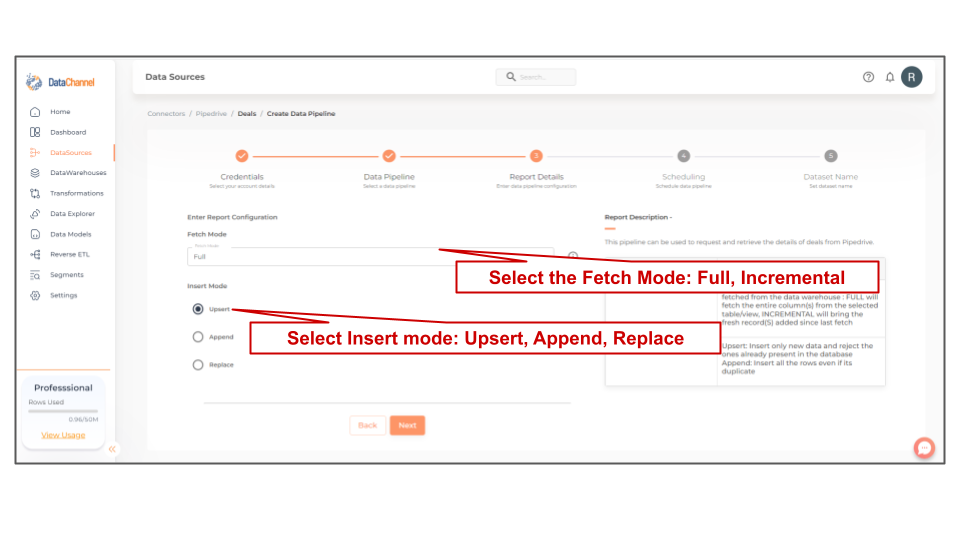Image resolution: width=960 pixels, height=540 pixels.
Task: Open the Dashboard icon in sidebar
Action: 35,132
